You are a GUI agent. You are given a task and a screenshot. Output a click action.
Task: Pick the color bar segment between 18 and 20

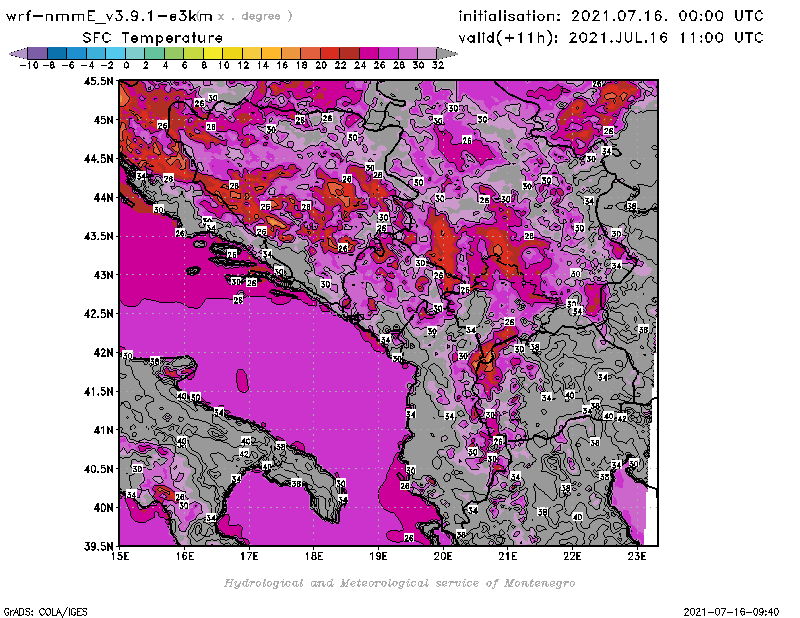[x=310, y=53]
